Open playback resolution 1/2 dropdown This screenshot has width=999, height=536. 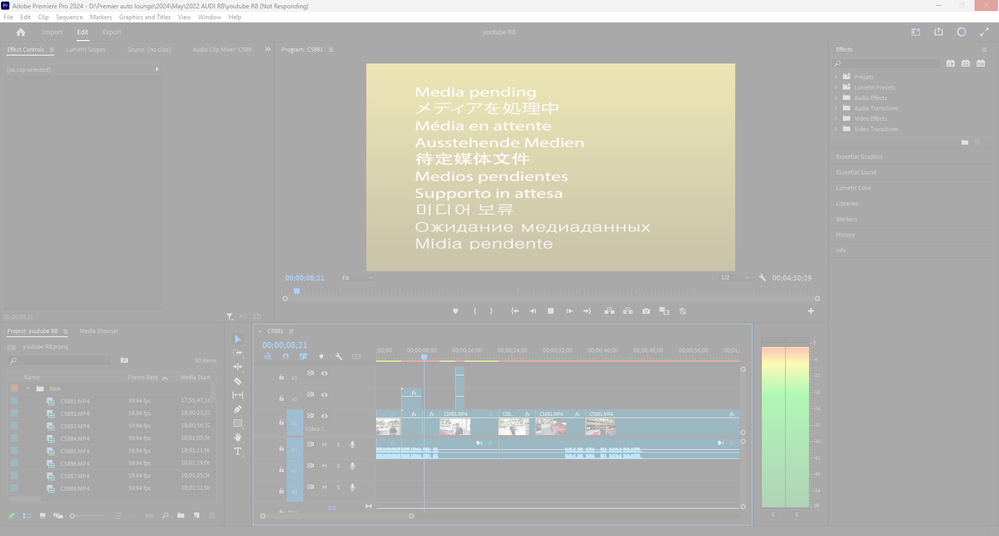click(x=735, y=278)
